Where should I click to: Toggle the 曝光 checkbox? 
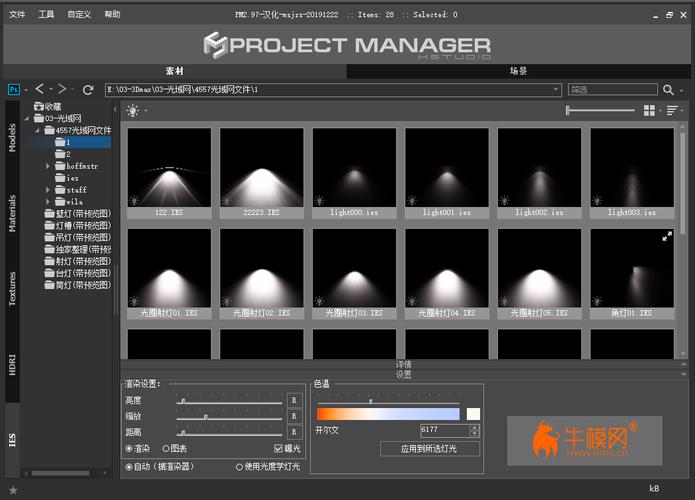(x=278, y=449)
